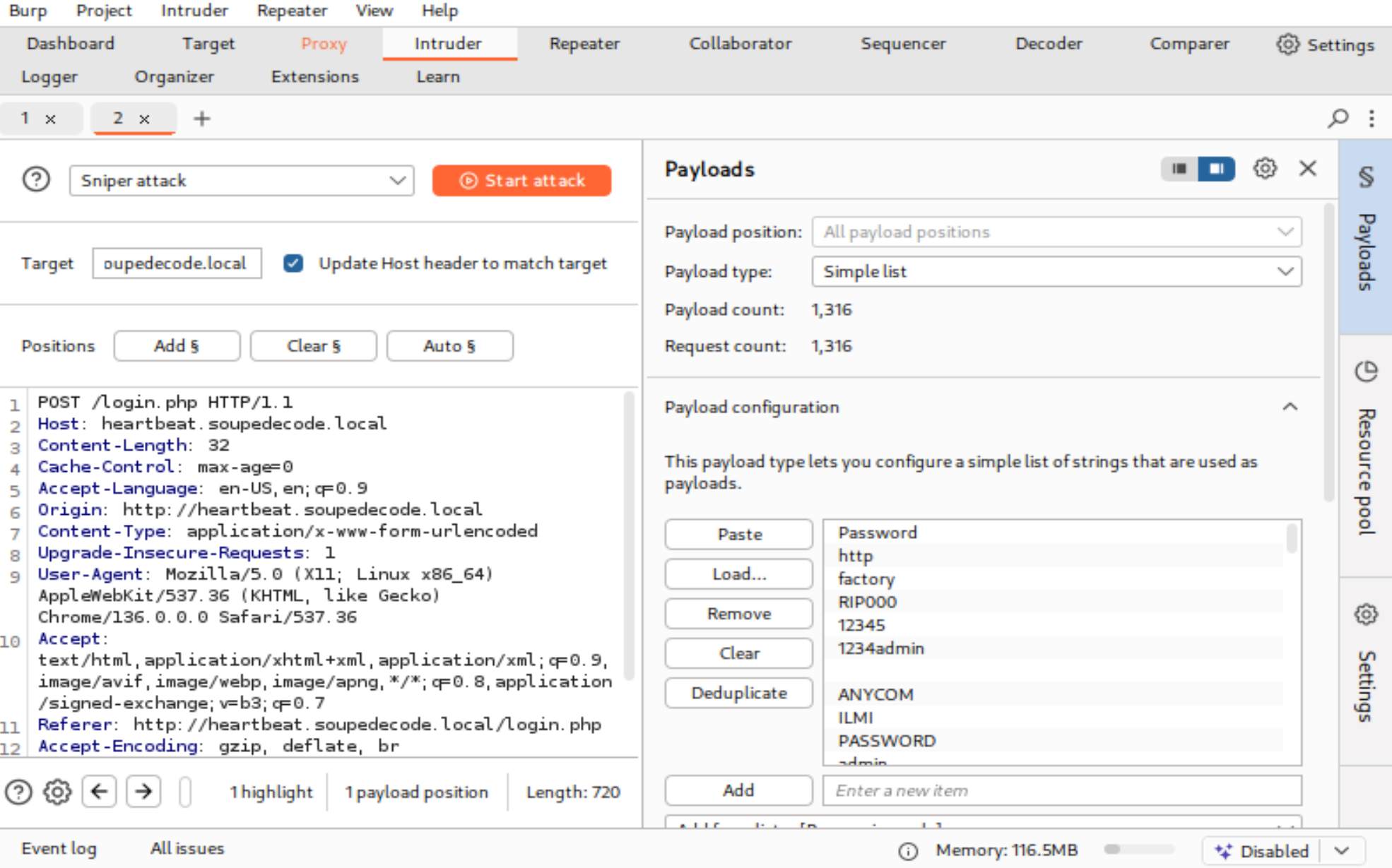The height and width of the screenshot is (868, 1392).
Task: Click the Target host input field
Action: [177, 263]
